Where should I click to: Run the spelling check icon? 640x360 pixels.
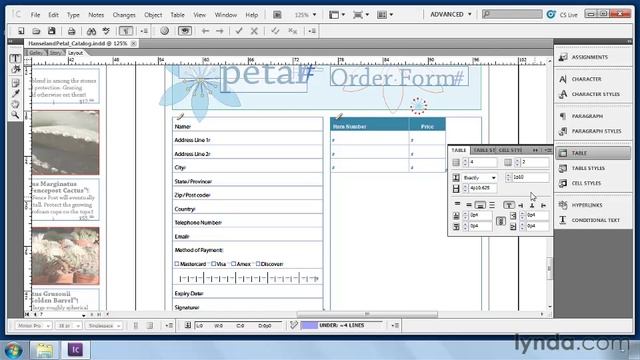click(106, 31)
